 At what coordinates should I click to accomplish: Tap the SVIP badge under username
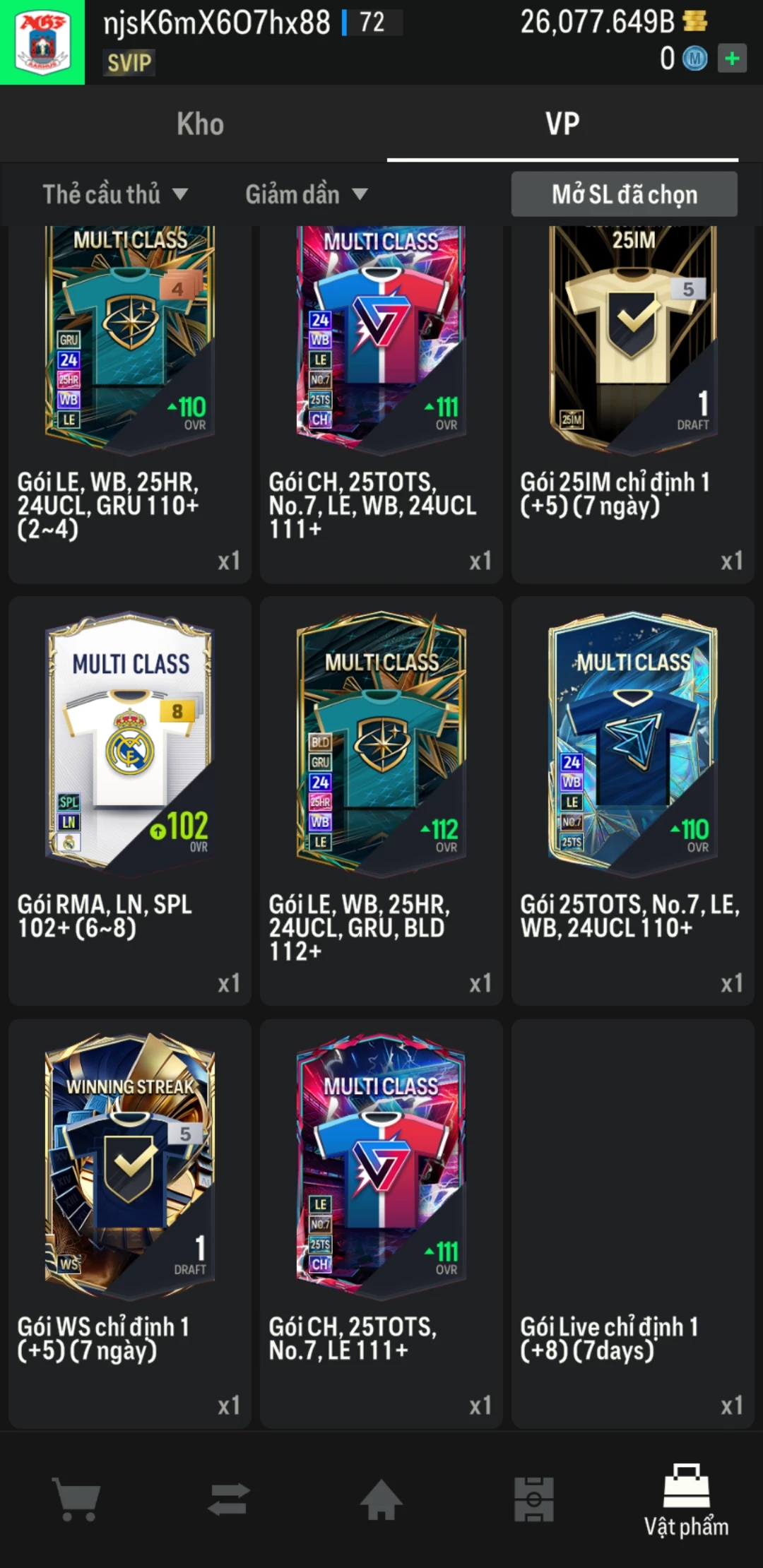point(129,63)
